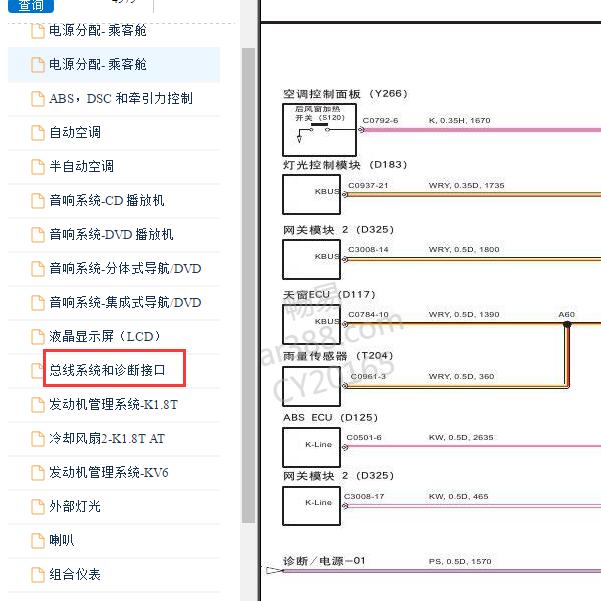Click 灯光控制模块 (D183) component label
The width and height of the screenshot is (601, 601).
coord(345,165)
